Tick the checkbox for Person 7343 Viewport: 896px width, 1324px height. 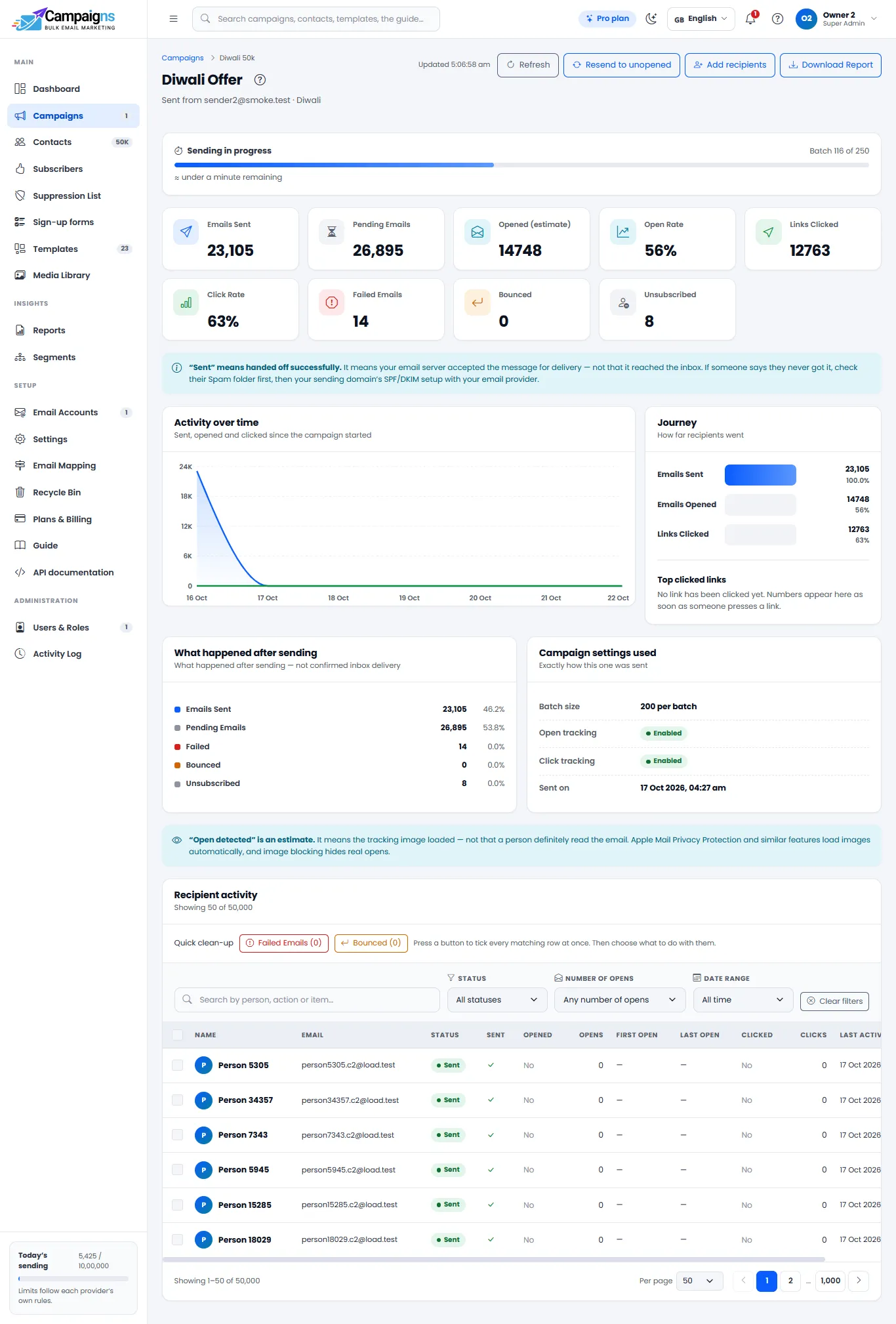177,1135
